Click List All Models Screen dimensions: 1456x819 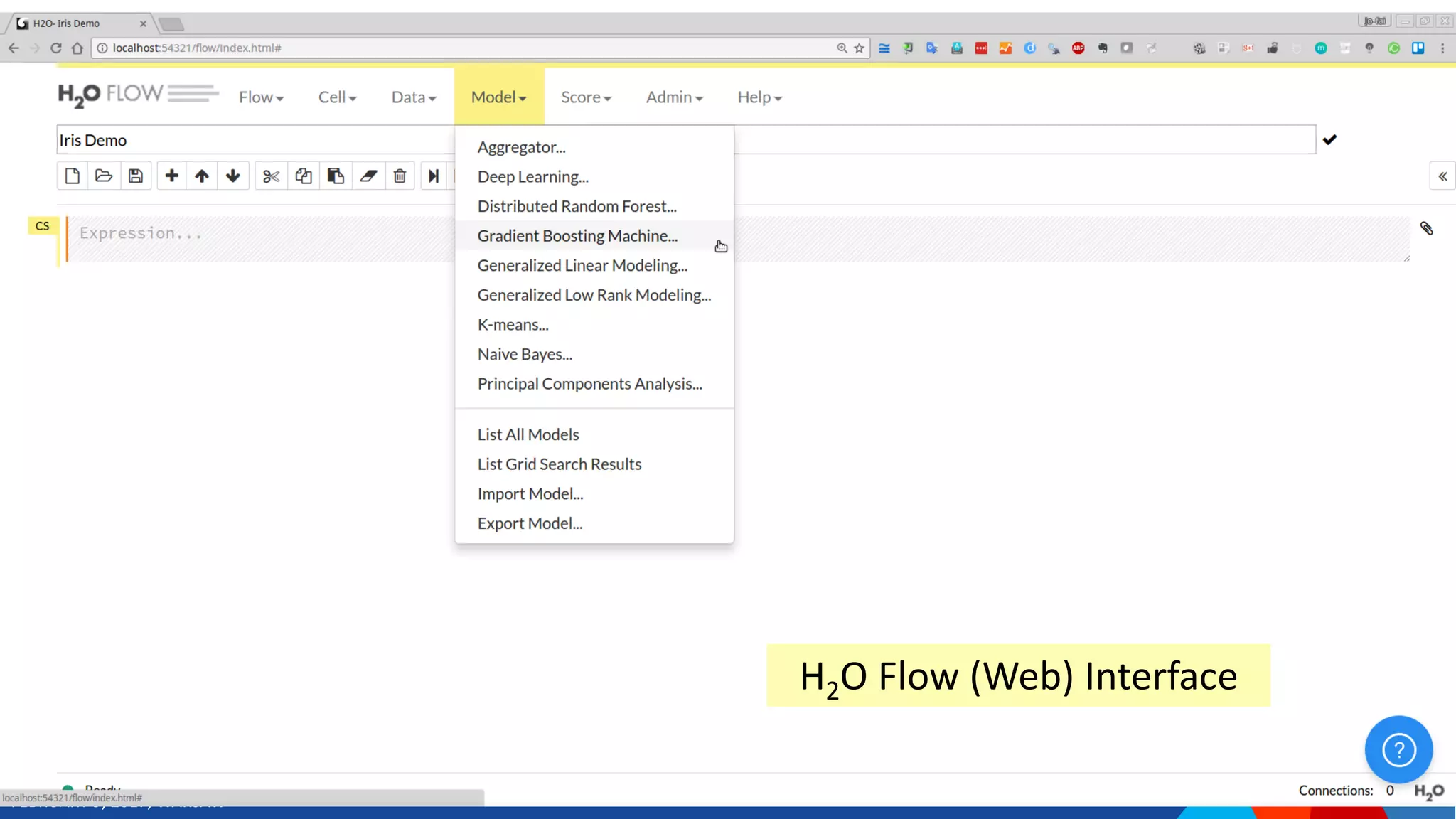coord(594,434)
